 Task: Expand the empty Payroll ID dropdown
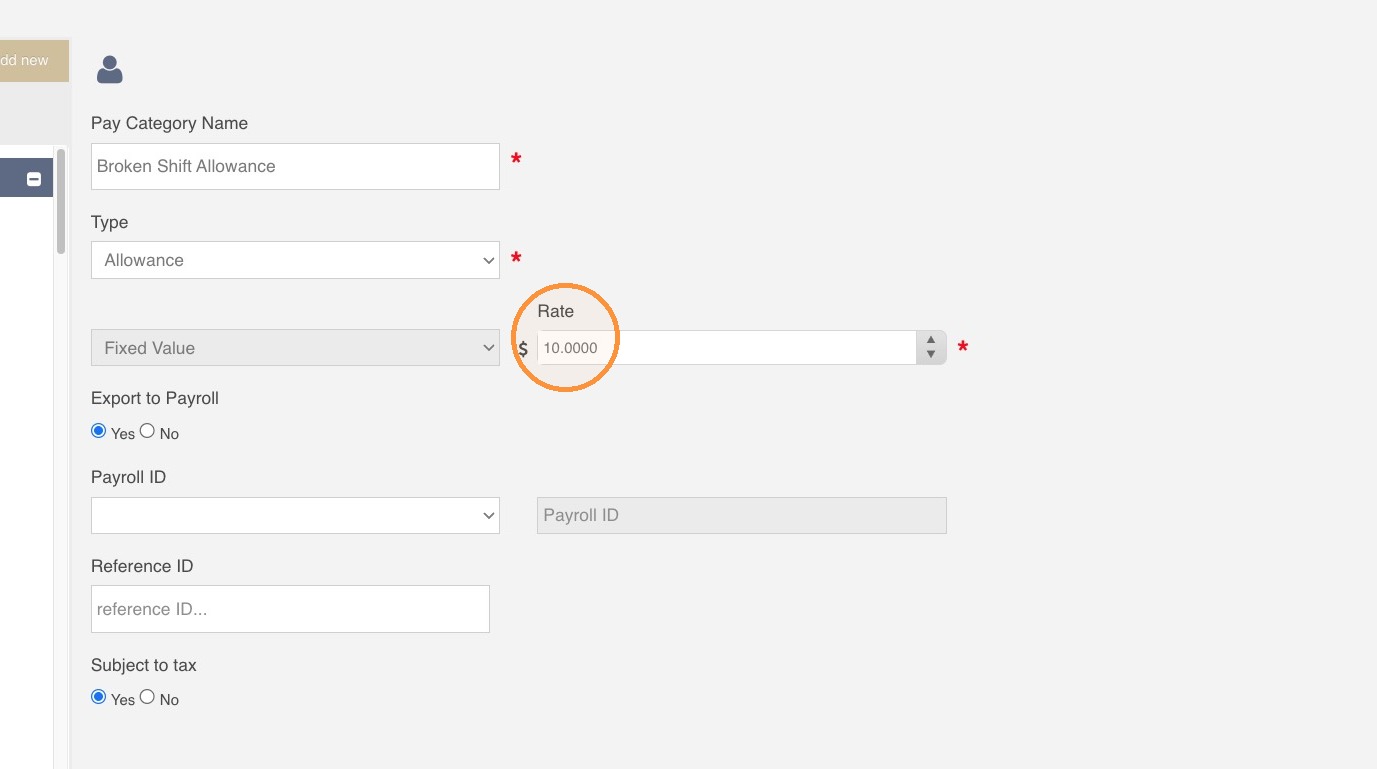(x=295, y=516)
